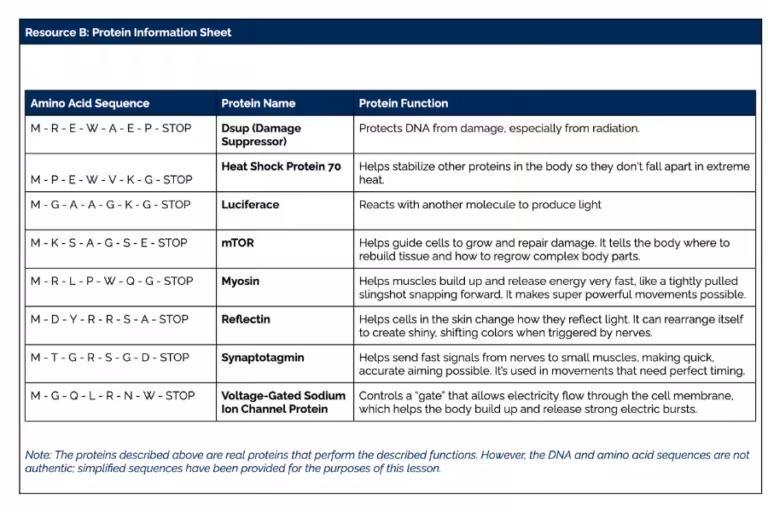Select the Myosin protein name
Image resolution: width=768 pixels, height=512 pixels.
point(240,281)
